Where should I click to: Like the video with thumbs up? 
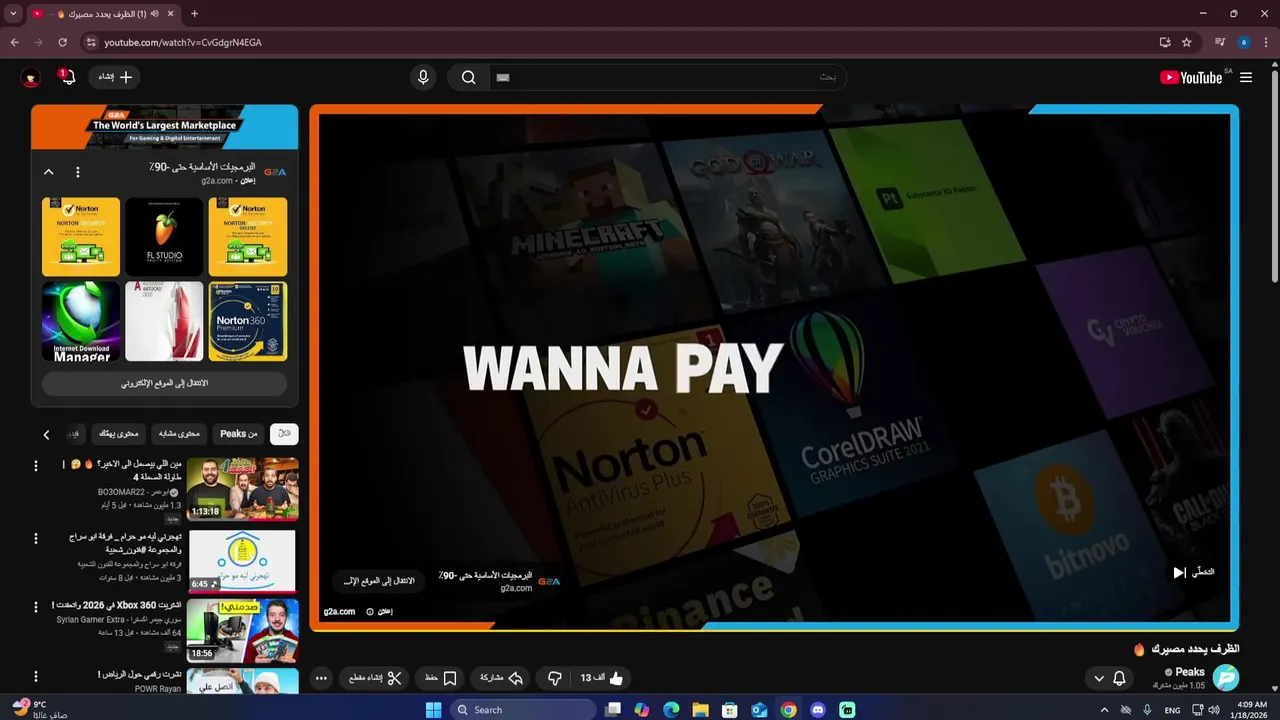[602, 678]
